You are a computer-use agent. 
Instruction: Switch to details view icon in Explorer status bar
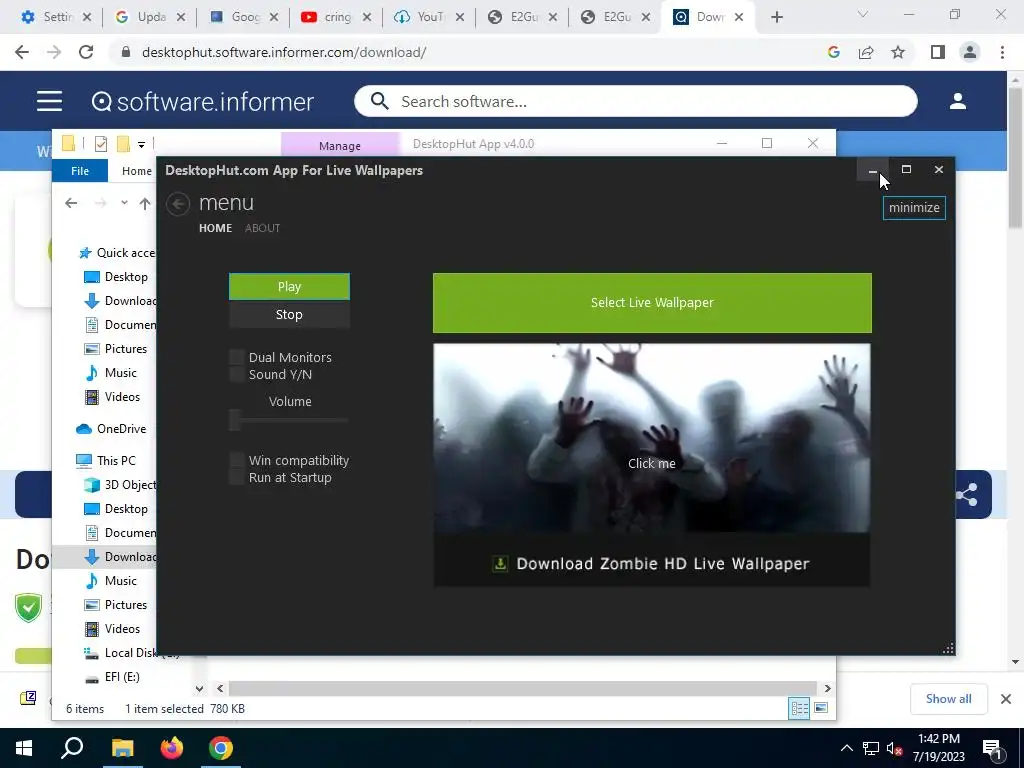[x=799, y=709]
